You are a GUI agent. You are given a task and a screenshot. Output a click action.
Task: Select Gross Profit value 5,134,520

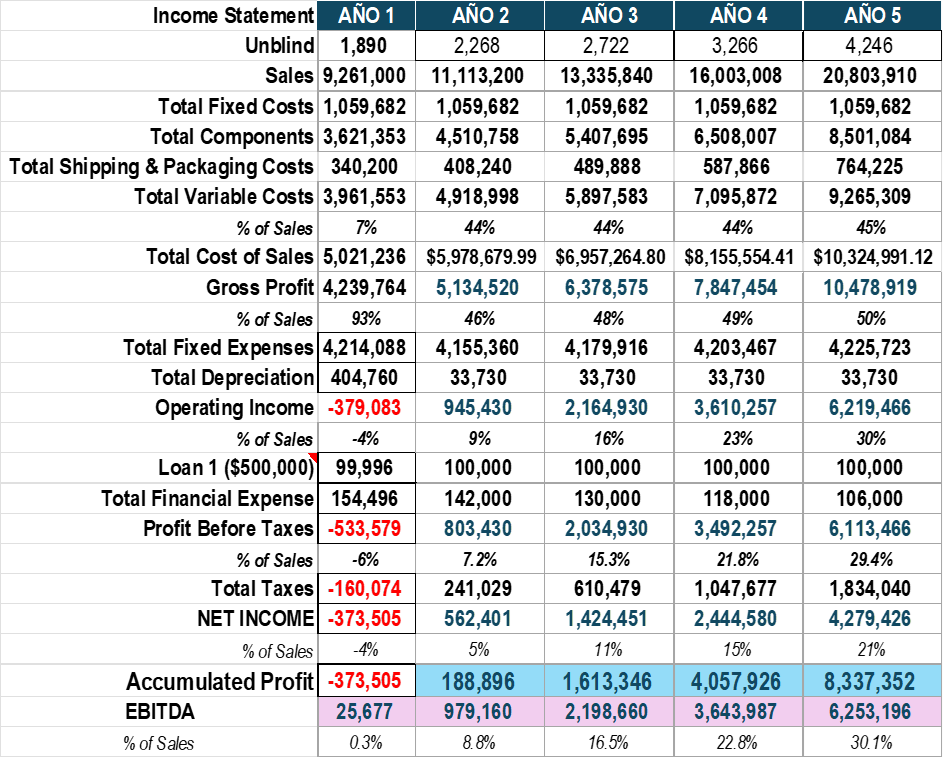pos(478,288)
